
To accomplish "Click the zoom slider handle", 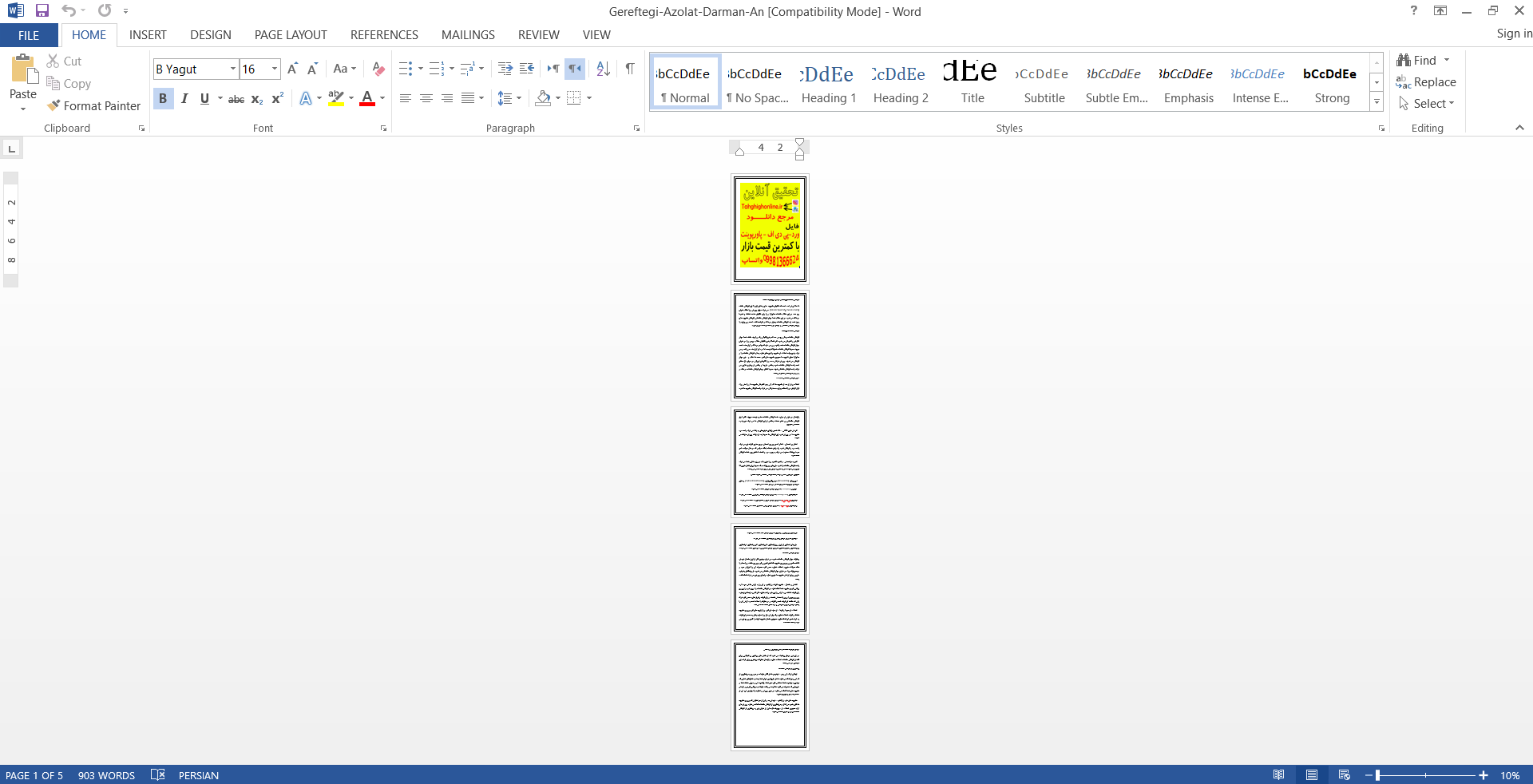I will tap(1378, 774).
